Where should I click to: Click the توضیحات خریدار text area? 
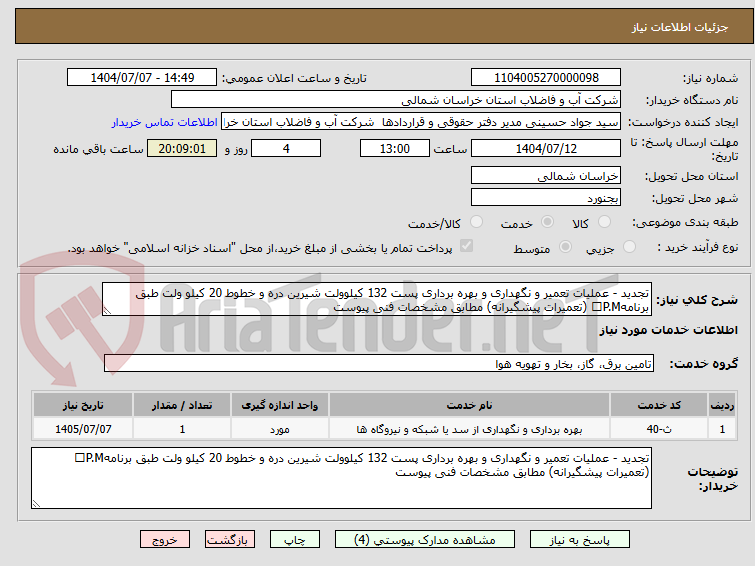(341, 478)
